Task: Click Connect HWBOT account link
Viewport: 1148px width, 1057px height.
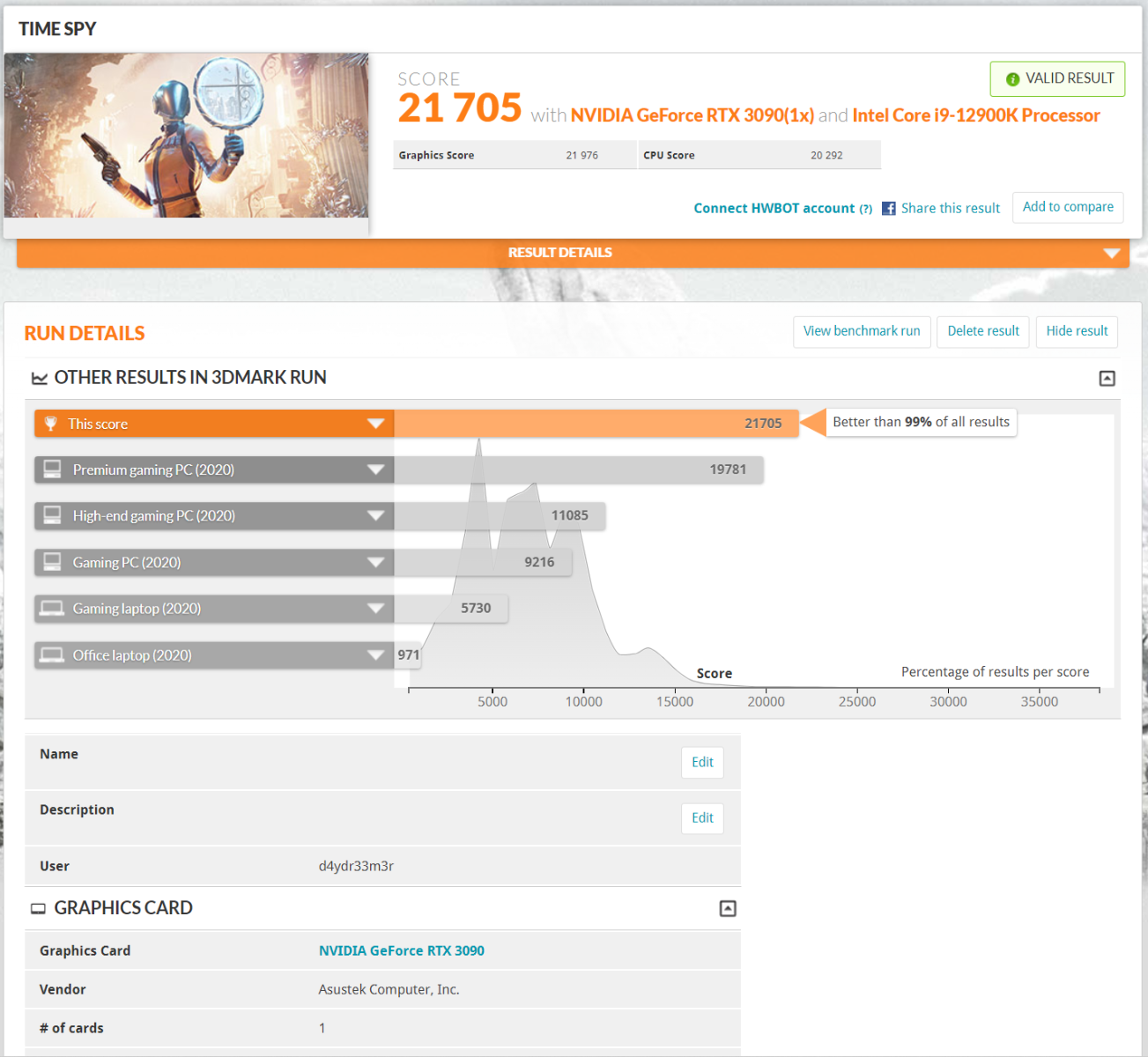Action: tap(774, 209)
